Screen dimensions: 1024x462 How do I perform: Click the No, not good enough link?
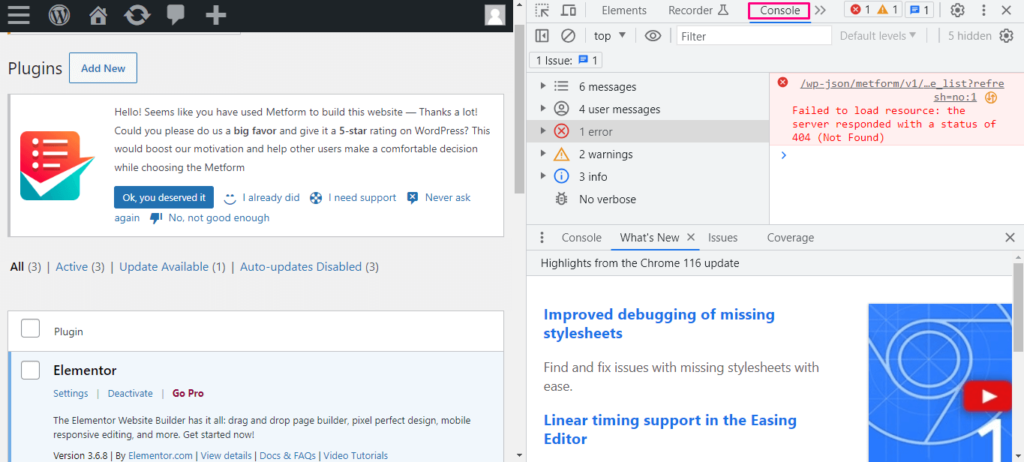pyautogui.click(x=219, y=218)
